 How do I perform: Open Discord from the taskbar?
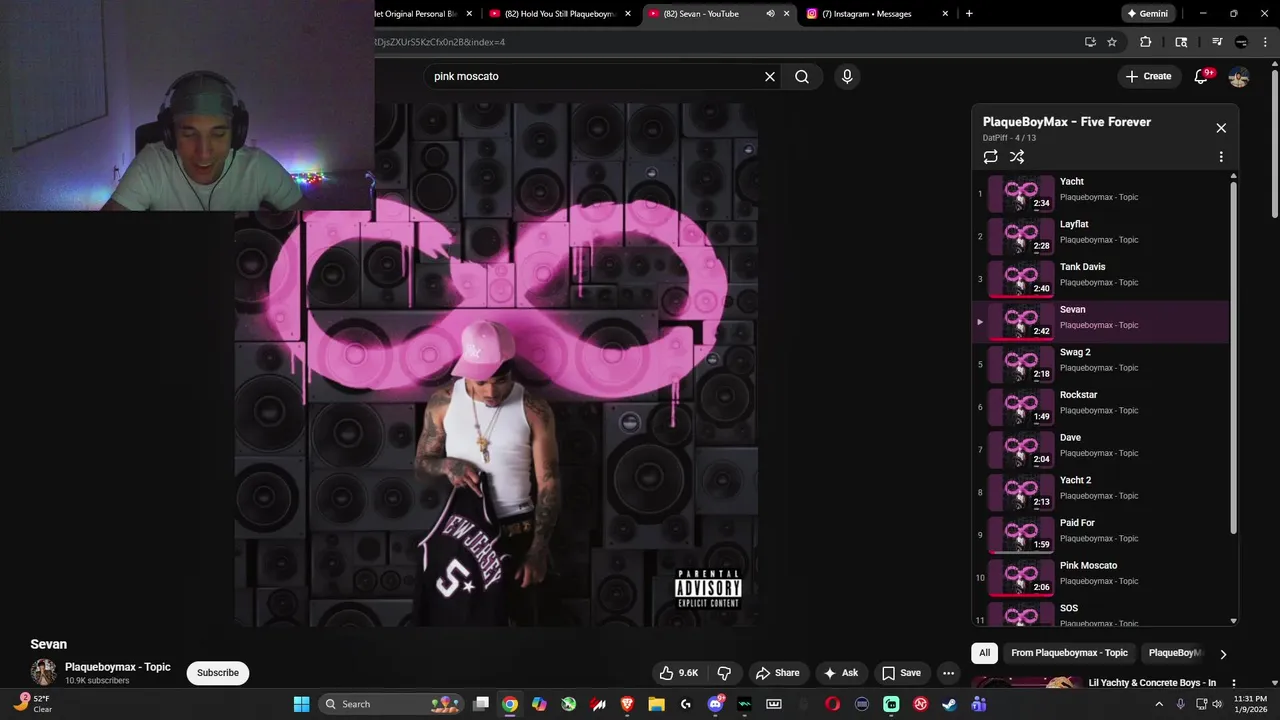[715, 704]
